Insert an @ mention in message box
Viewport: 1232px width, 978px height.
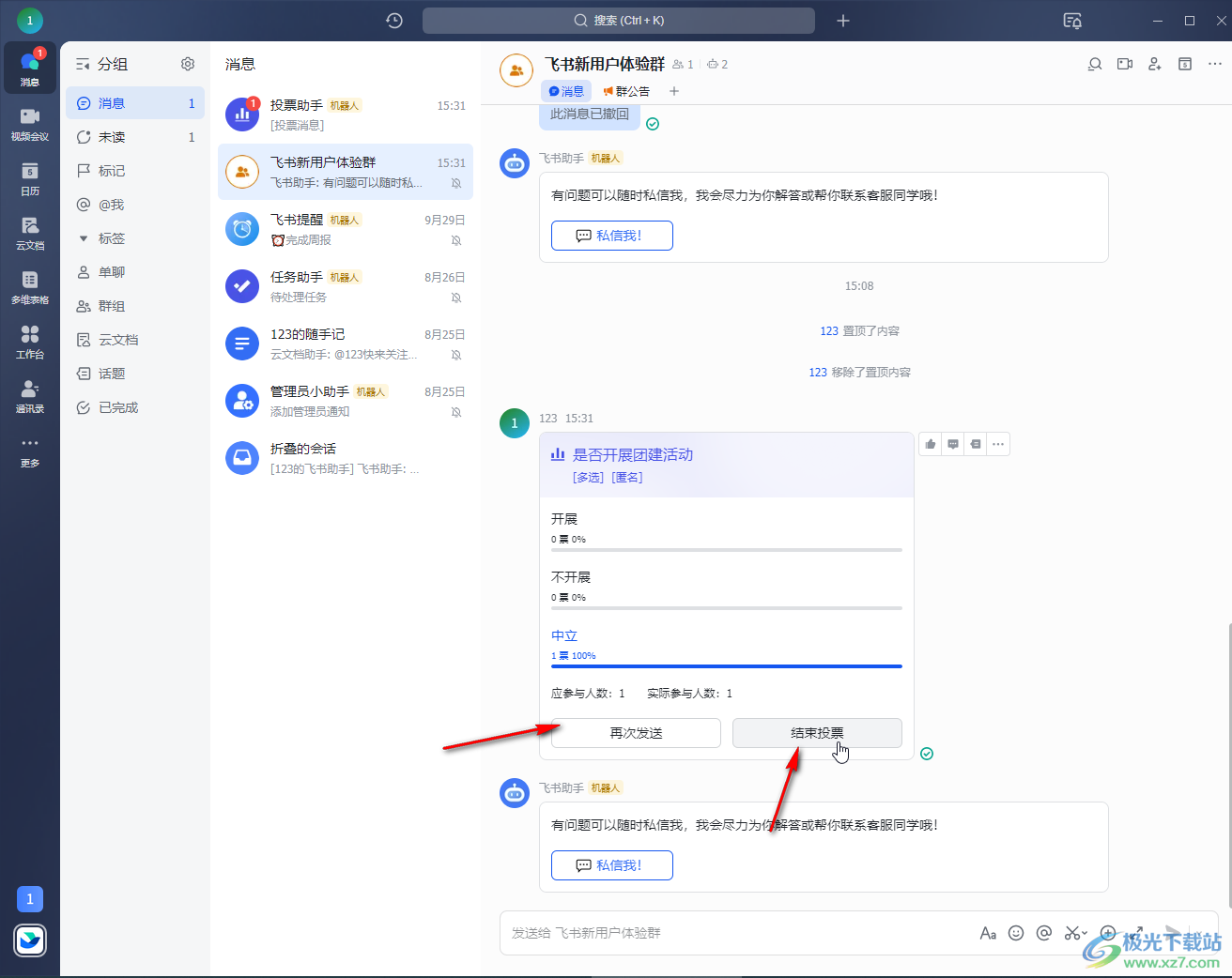coord(1044,933)
